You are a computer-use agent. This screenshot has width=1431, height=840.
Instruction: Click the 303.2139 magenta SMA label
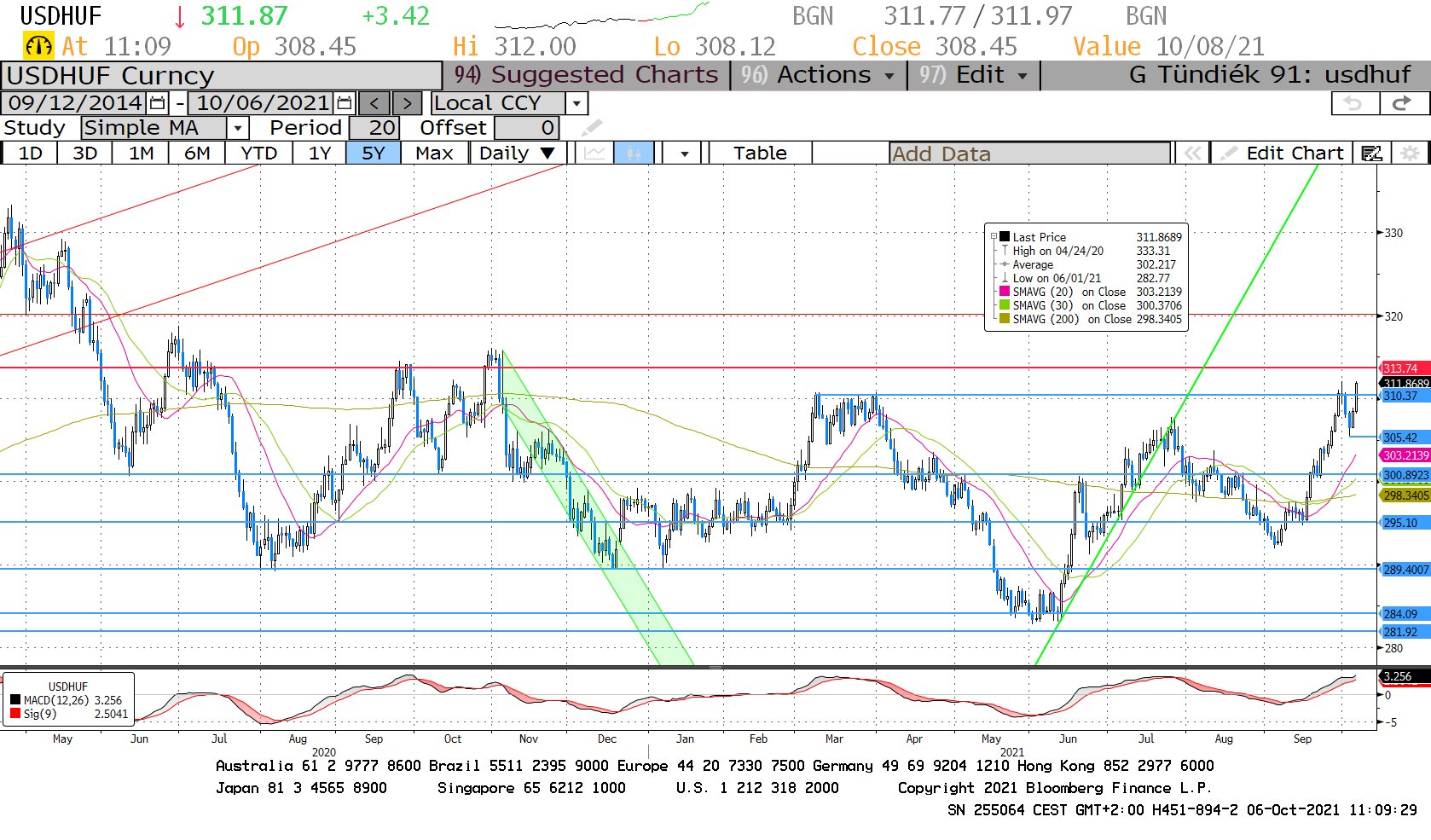[x=1405, y=455]
